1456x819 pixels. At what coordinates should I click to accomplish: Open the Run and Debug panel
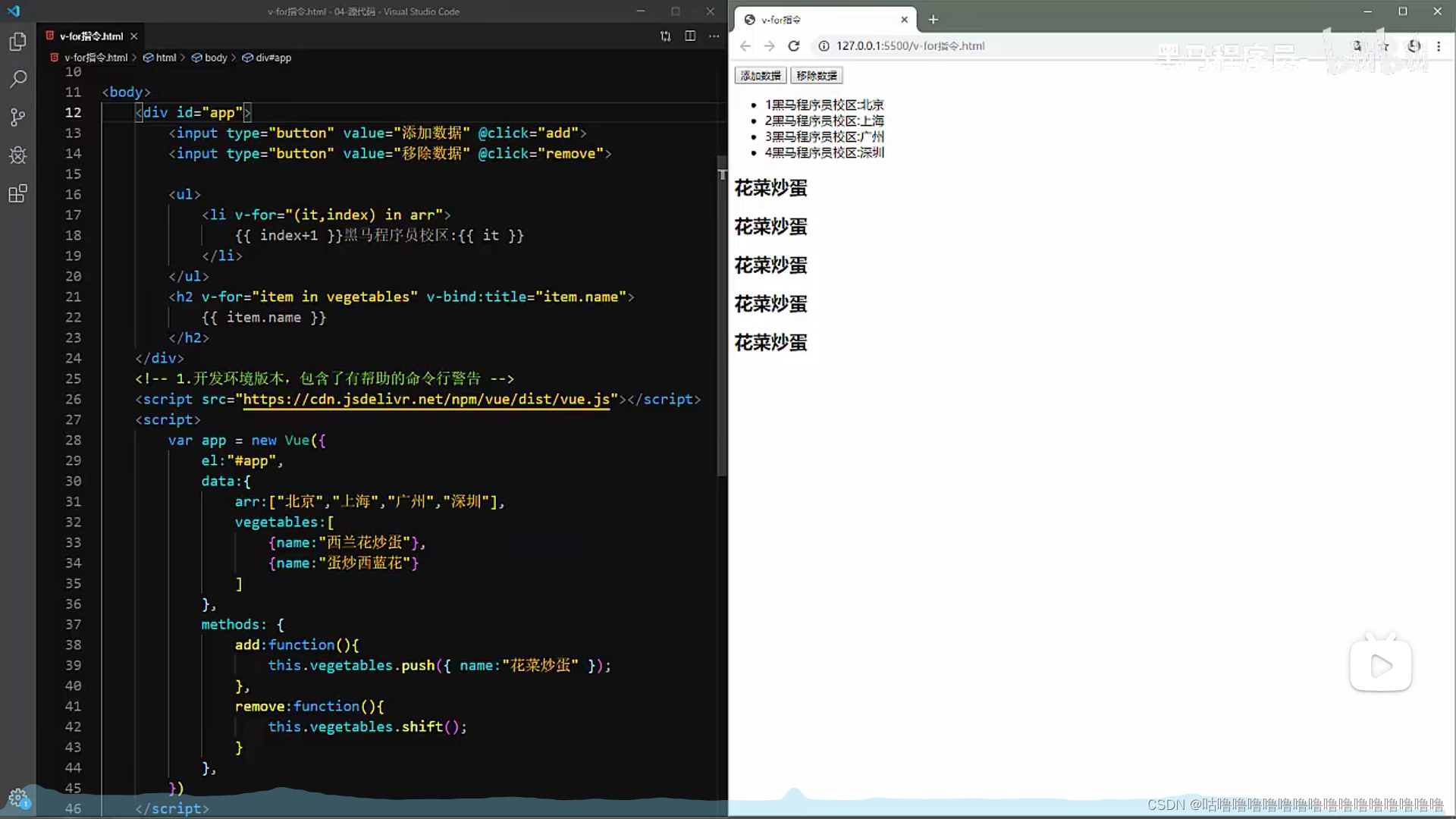click(x=18, y=155)
